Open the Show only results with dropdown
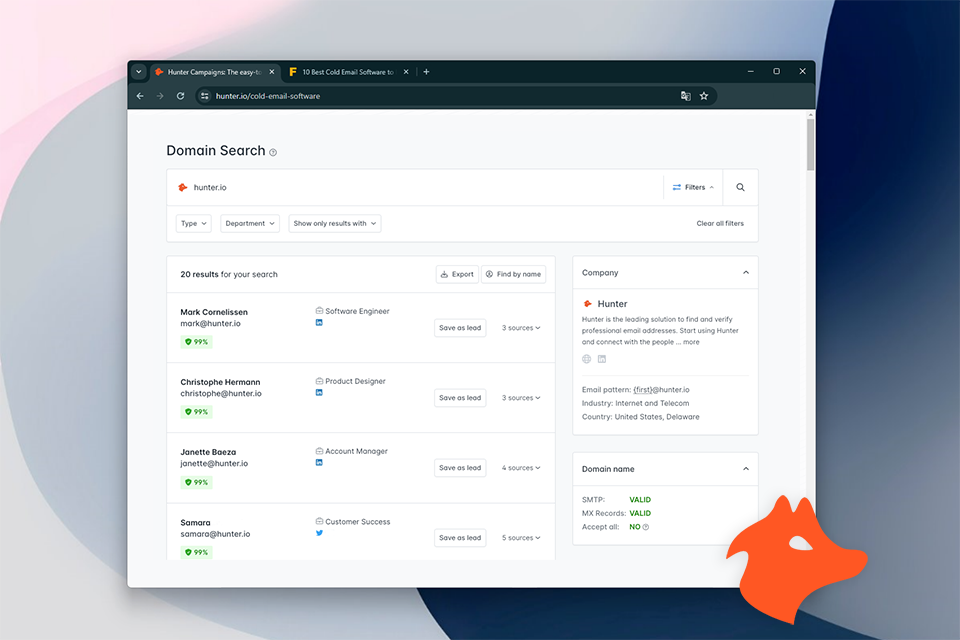The width and height of the screenshot is (960, 640). coord(335,224)
